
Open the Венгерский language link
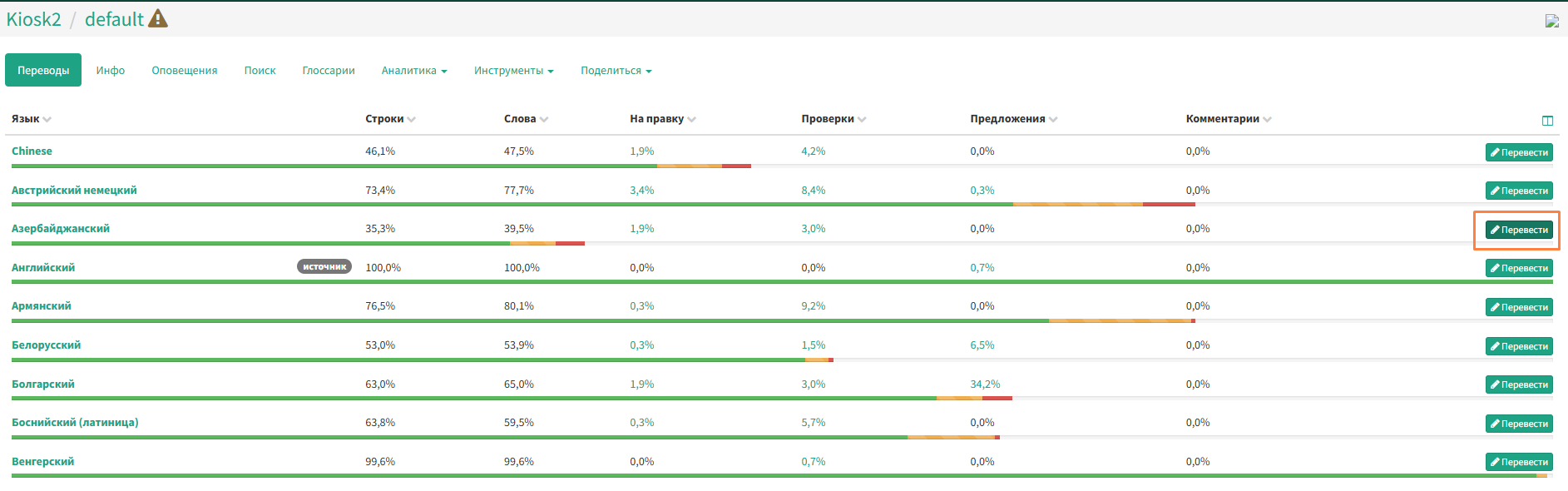[42, 462]
